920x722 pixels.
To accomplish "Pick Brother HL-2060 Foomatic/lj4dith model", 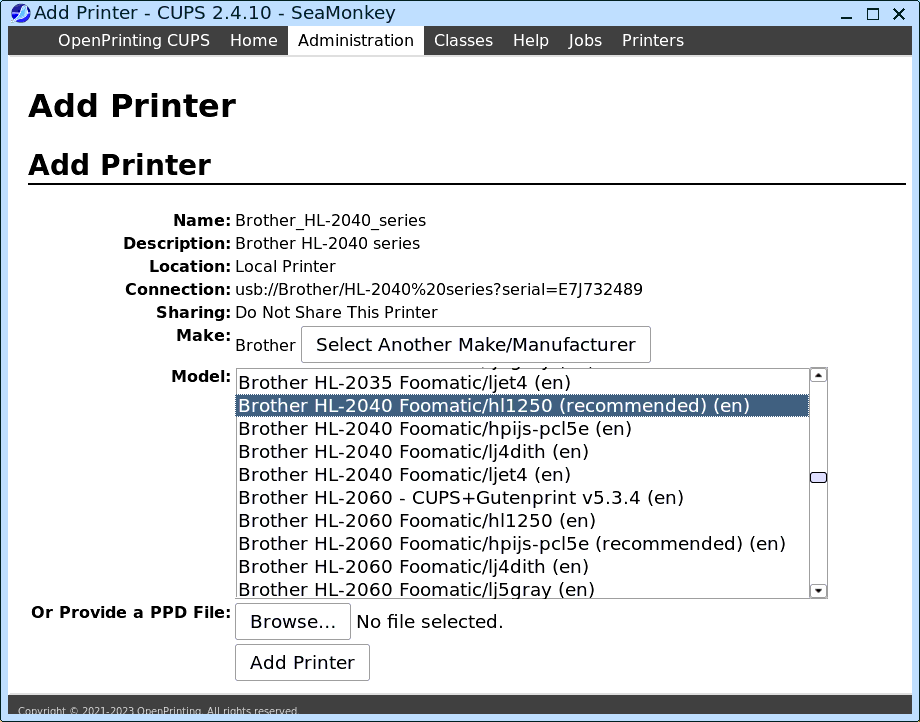I will coord(522,566).
